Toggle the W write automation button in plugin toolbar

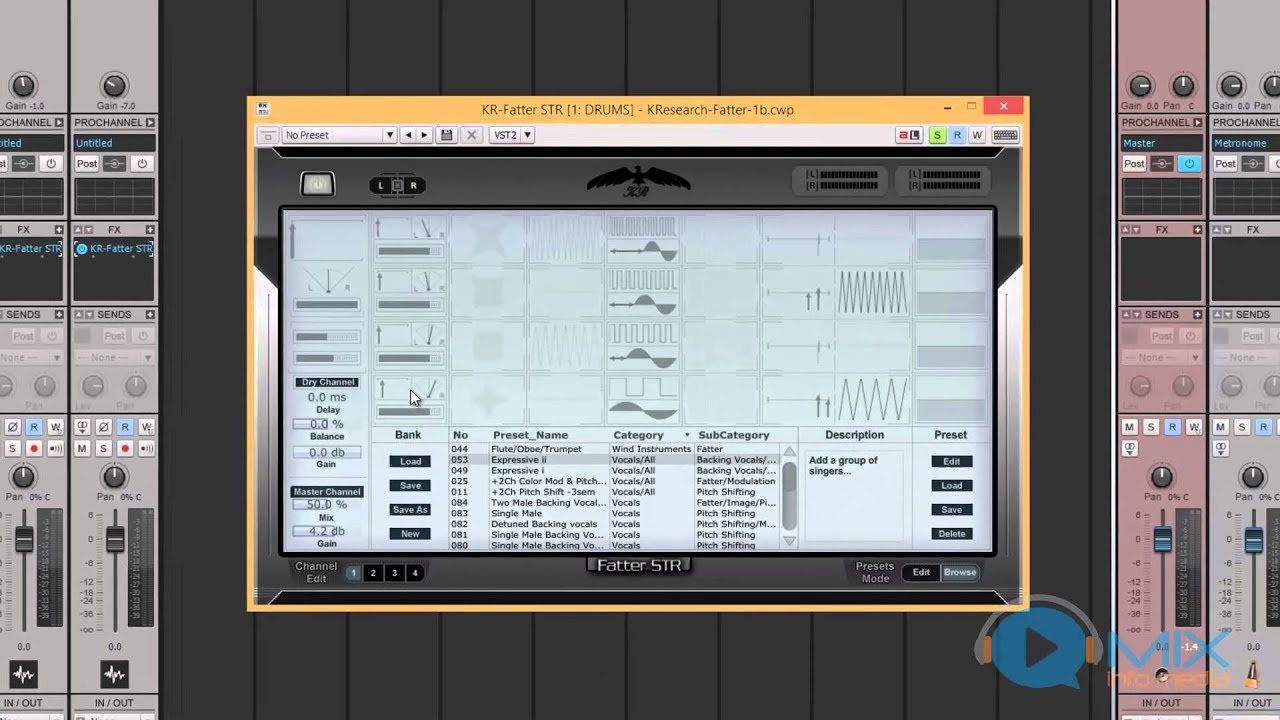[x=977, y=135]
